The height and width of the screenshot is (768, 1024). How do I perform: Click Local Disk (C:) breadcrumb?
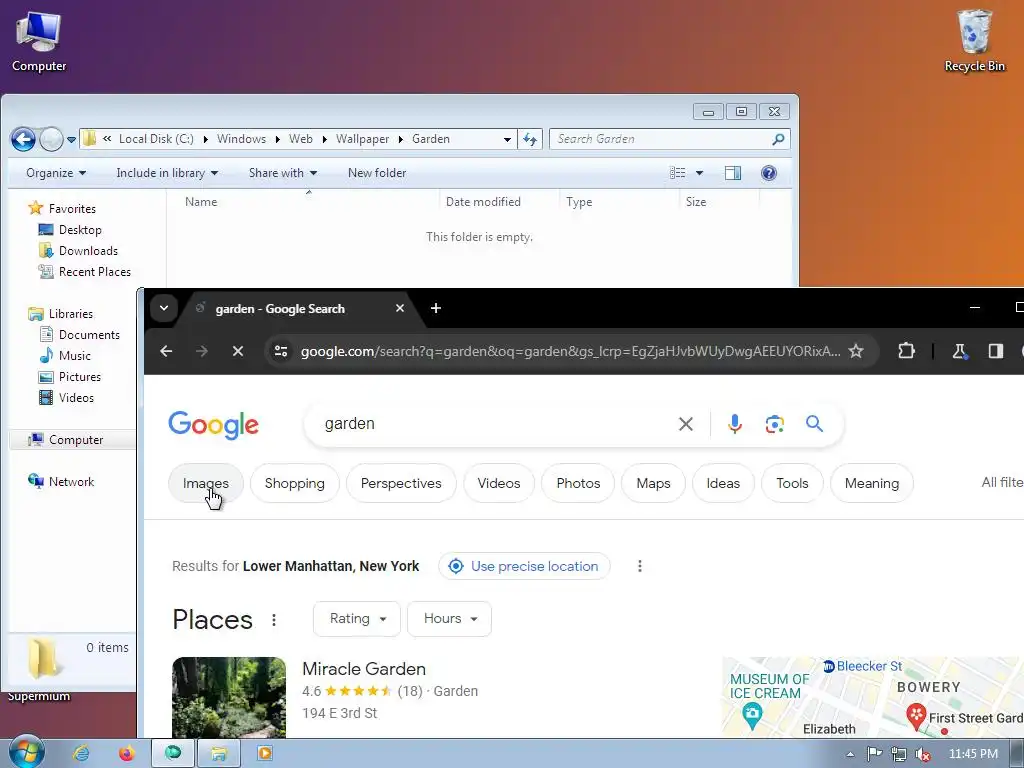point(156,139)
